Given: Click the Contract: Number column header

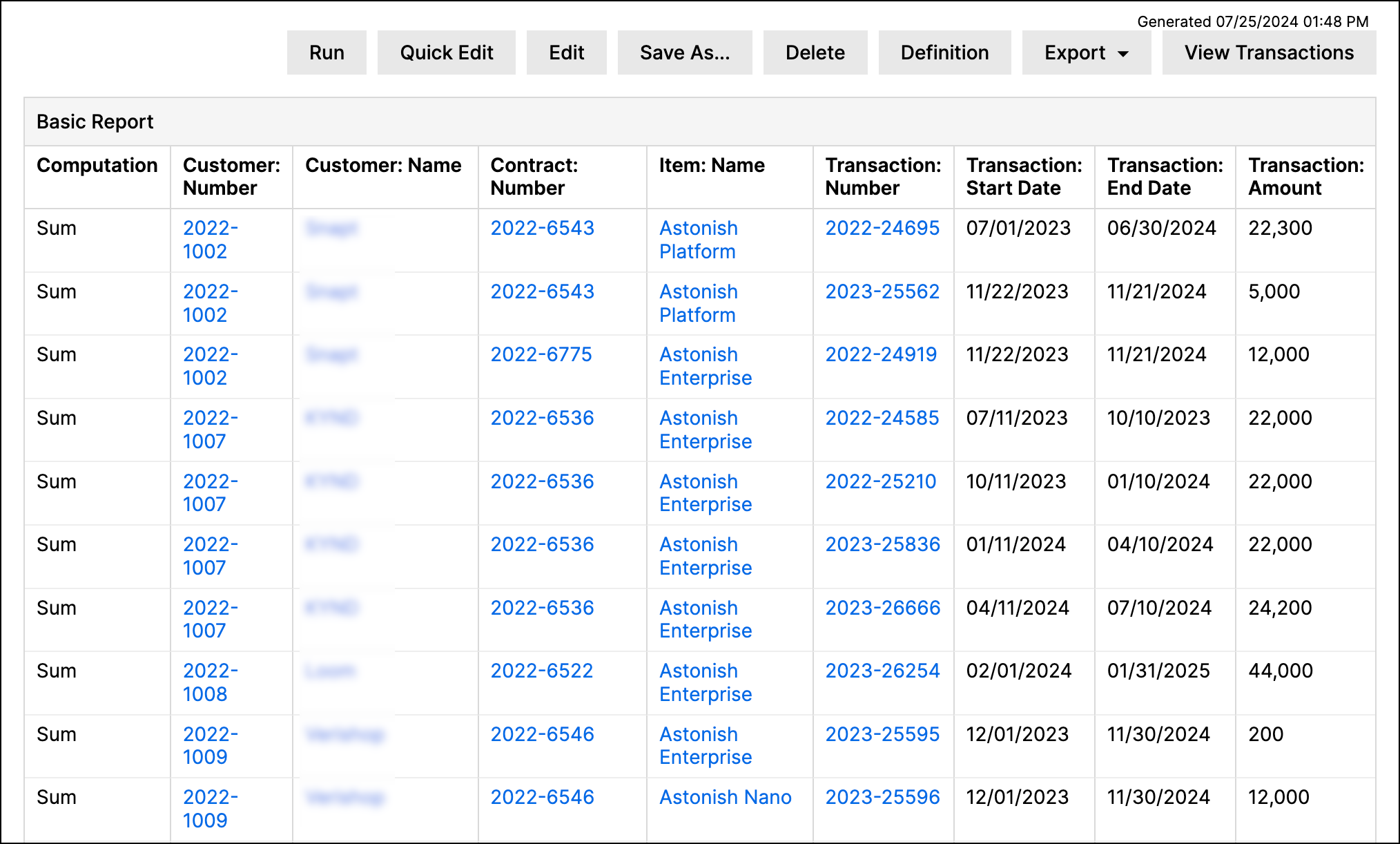Looking at the screenshot, I should tap(534, 177).
